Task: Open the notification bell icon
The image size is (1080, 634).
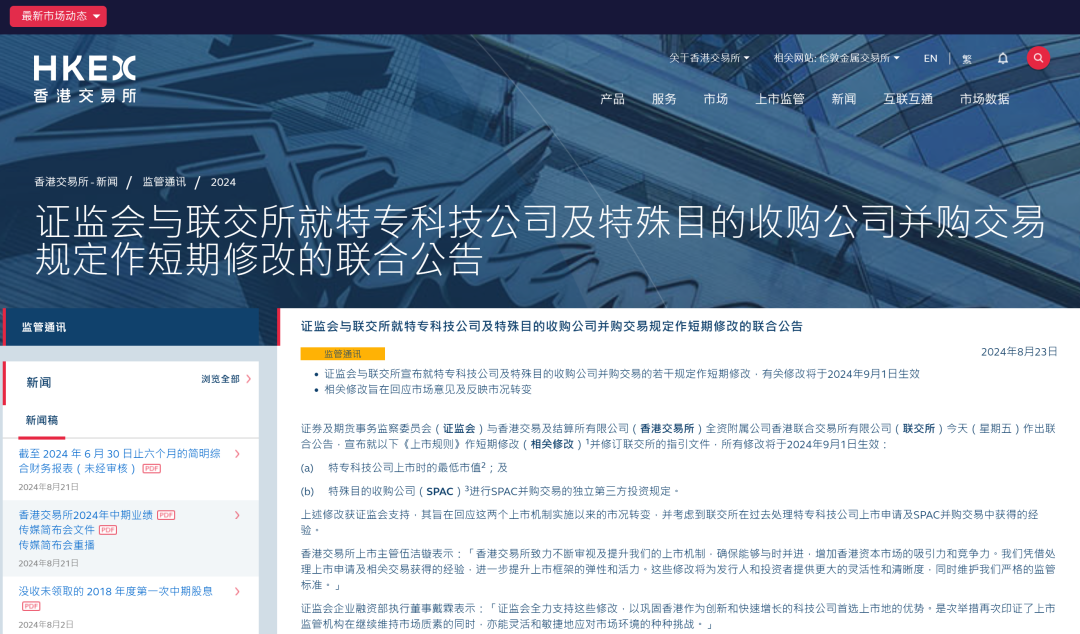Action: point(1003,59)
